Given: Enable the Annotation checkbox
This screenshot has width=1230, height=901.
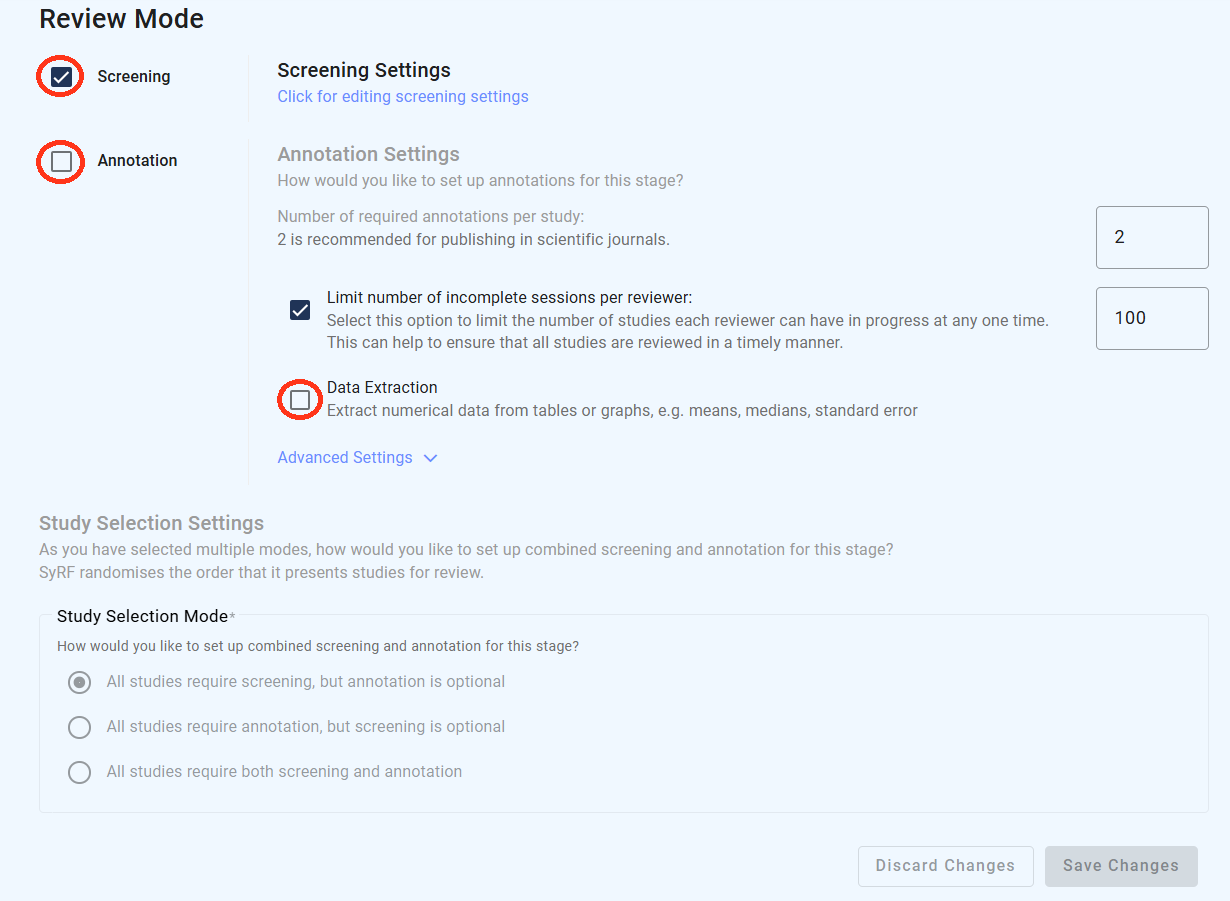Looking at the screenshot, I should coord(61,161).
